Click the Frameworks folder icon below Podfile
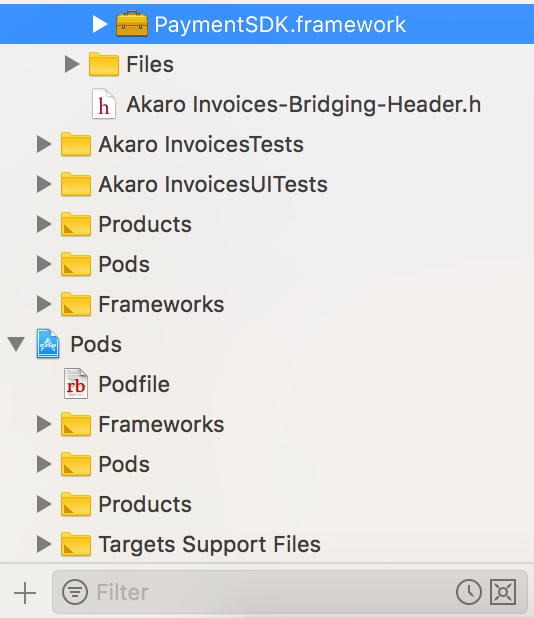Image resolution: width=534 pixels, height=618 pixels. 76,424
